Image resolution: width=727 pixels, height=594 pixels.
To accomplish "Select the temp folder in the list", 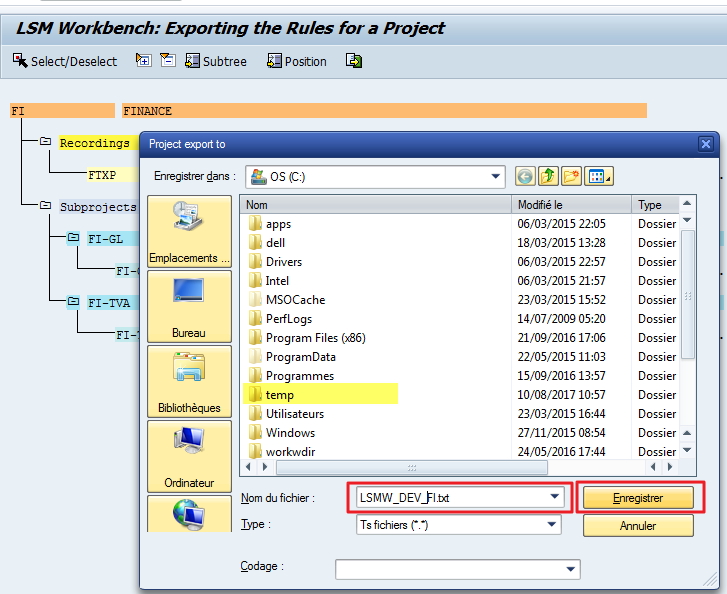I will point(280,395).
